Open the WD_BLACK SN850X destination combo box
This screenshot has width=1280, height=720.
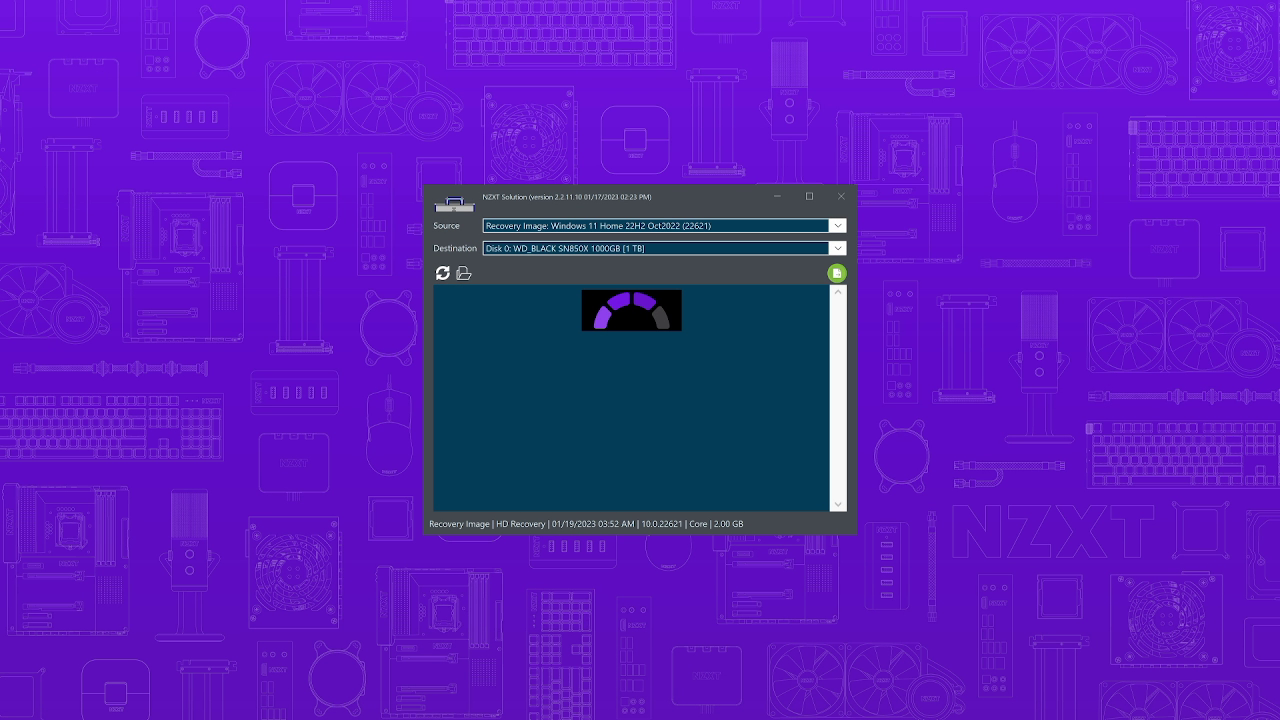coord(655,248)
